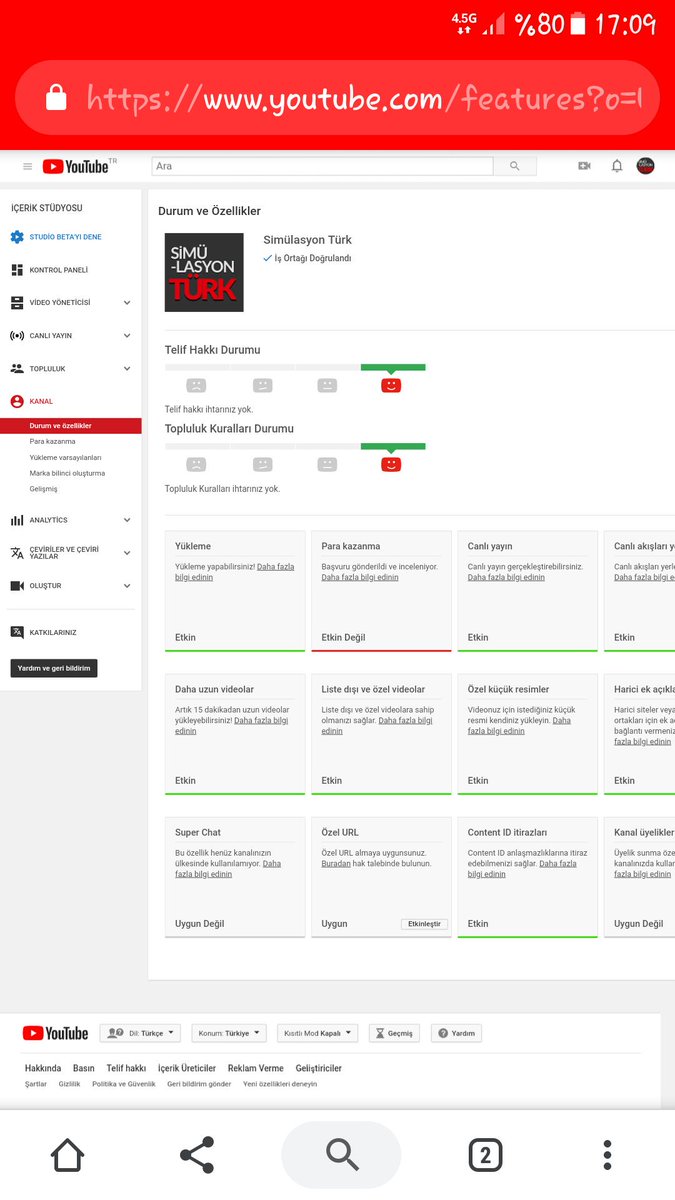Click the YouTube logo in header
This screenshot has width=675, height=1200.
pyautogui.click(x=76, y=166)
